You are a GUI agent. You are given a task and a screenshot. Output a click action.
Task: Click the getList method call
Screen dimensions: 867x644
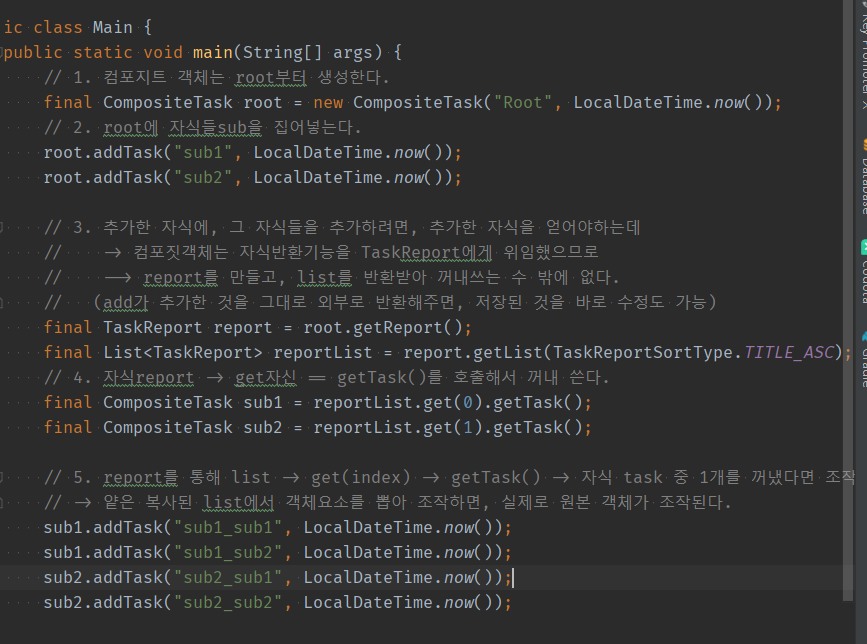click(x=508, y=353)
